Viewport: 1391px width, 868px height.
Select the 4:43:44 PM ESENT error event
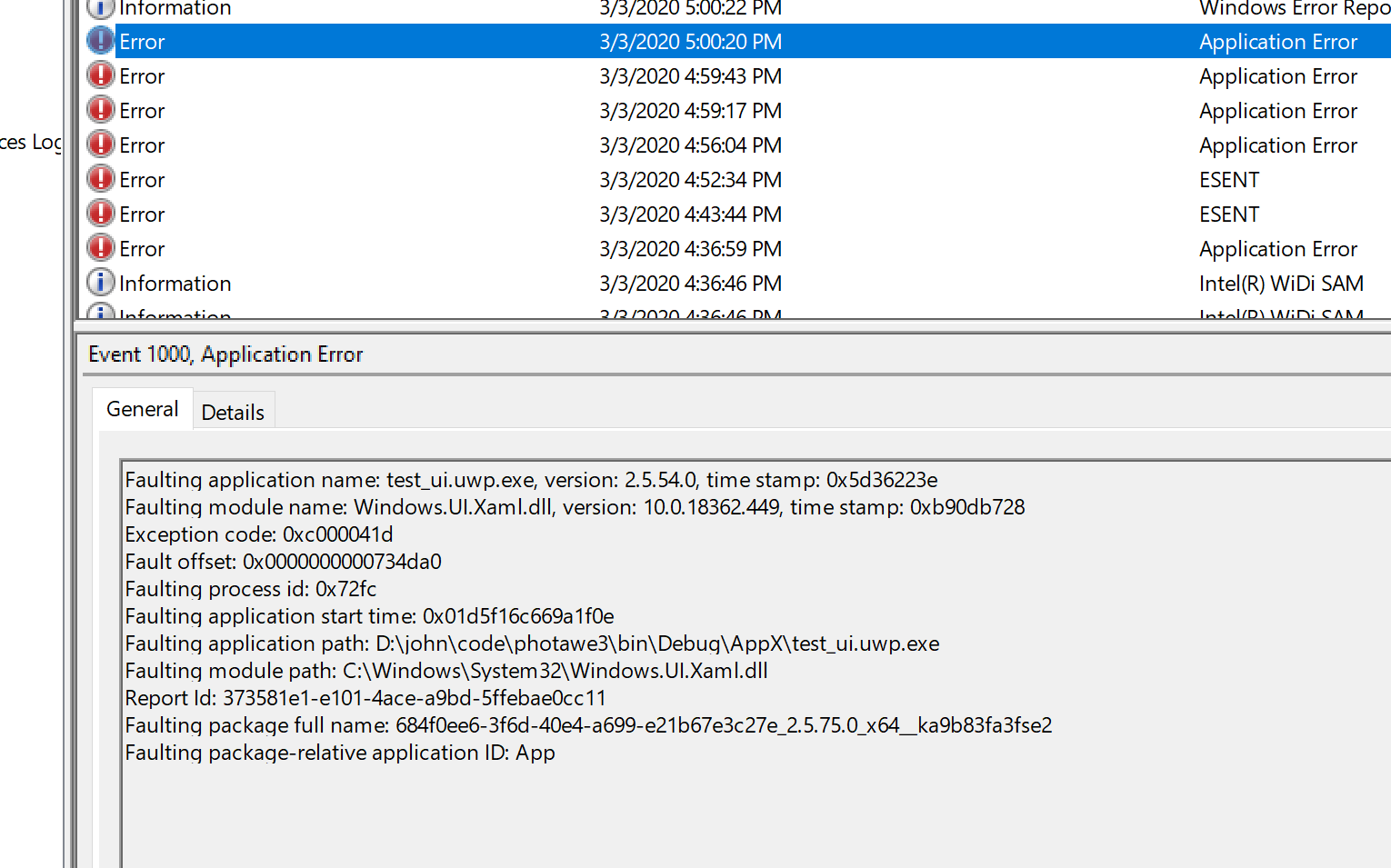click(545, 214)
